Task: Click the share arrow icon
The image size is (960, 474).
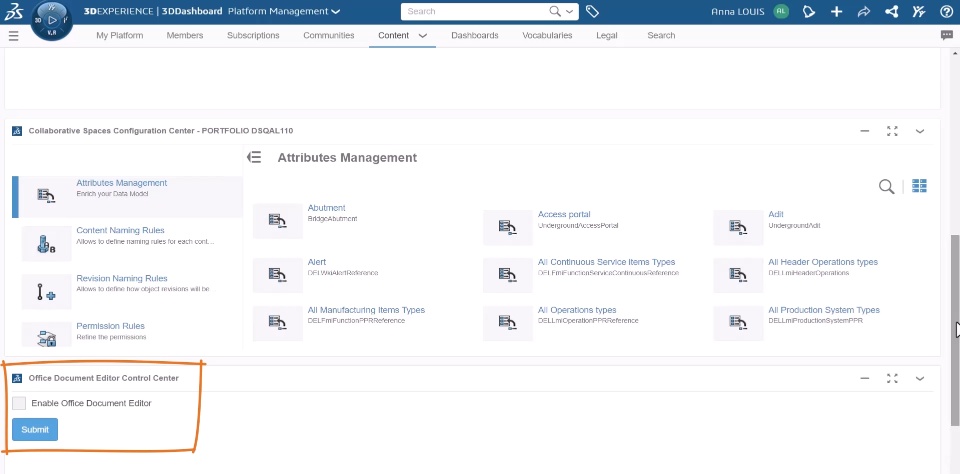Action: (863, 11)
